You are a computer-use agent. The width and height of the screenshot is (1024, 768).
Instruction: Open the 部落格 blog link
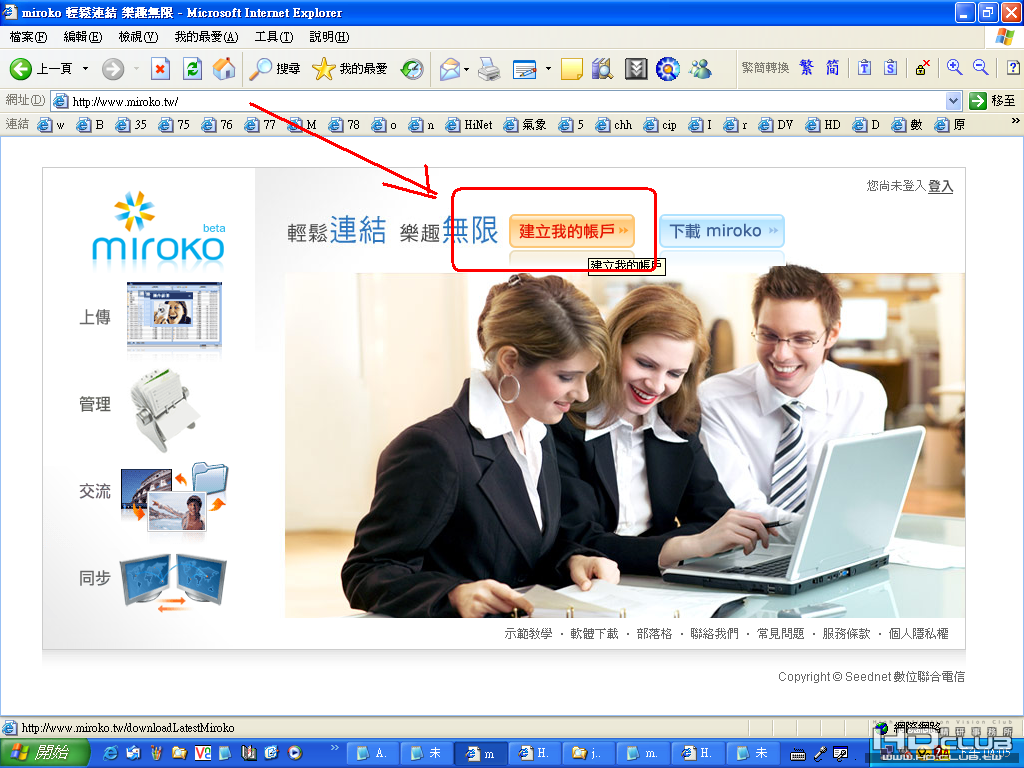[654, 633]
